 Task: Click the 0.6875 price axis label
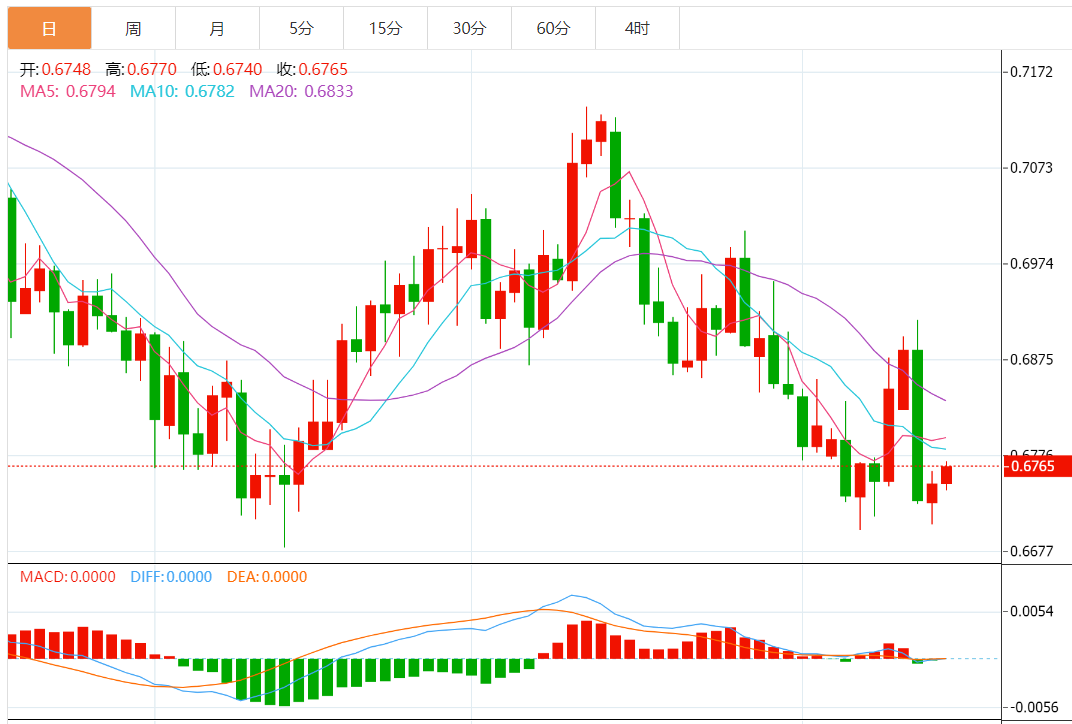(x=1033, y=360)
